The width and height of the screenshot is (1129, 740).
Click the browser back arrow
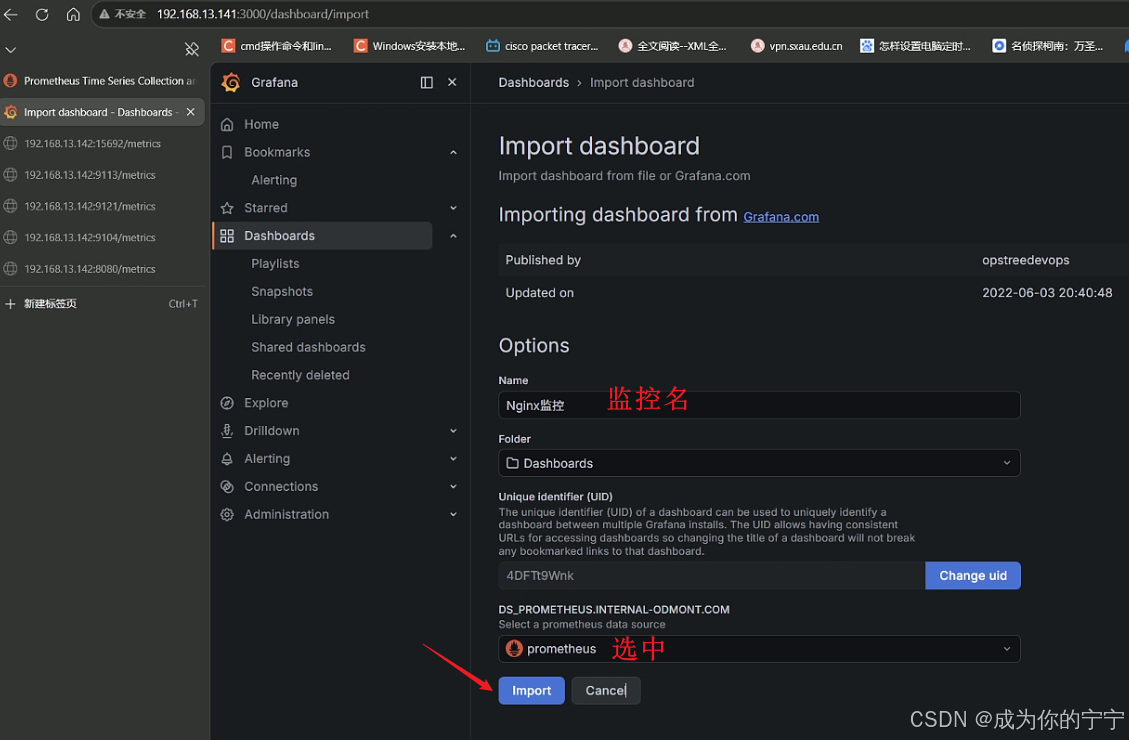11,14
